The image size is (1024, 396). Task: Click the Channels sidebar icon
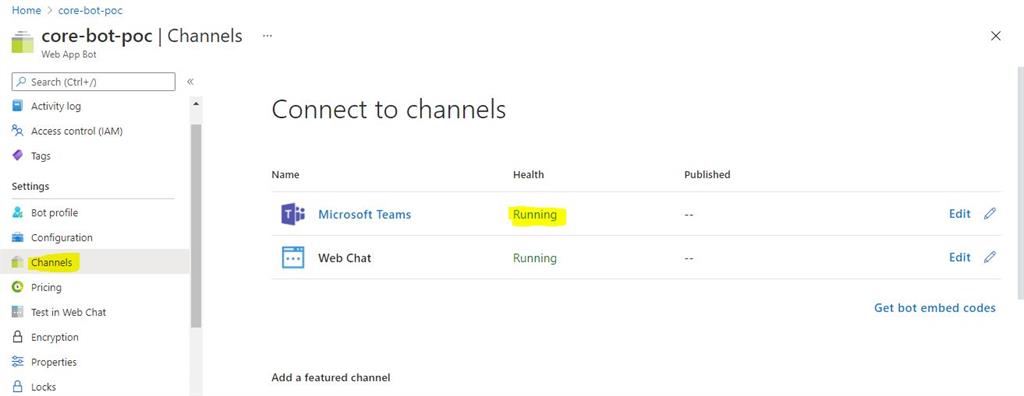click(18, 262)
